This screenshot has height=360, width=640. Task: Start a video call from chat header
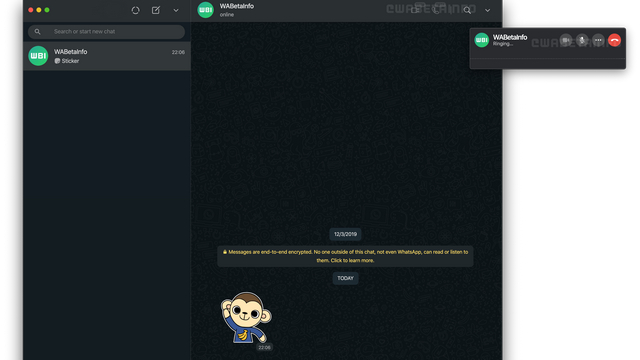[415, 10]
